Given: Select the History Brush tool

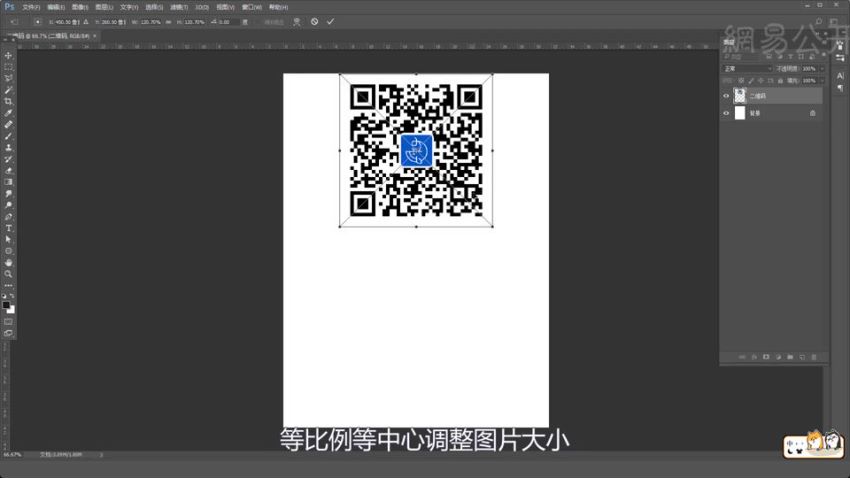Looking at the screenshot, I should pyautogui.click(x=8, y=159).
